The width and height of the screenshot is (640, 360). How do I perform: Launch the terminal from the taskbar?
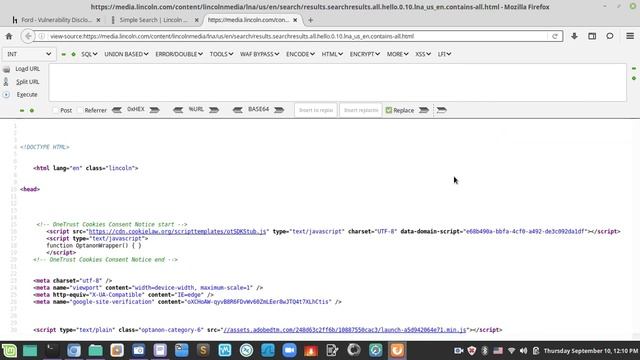click(52, 351)
